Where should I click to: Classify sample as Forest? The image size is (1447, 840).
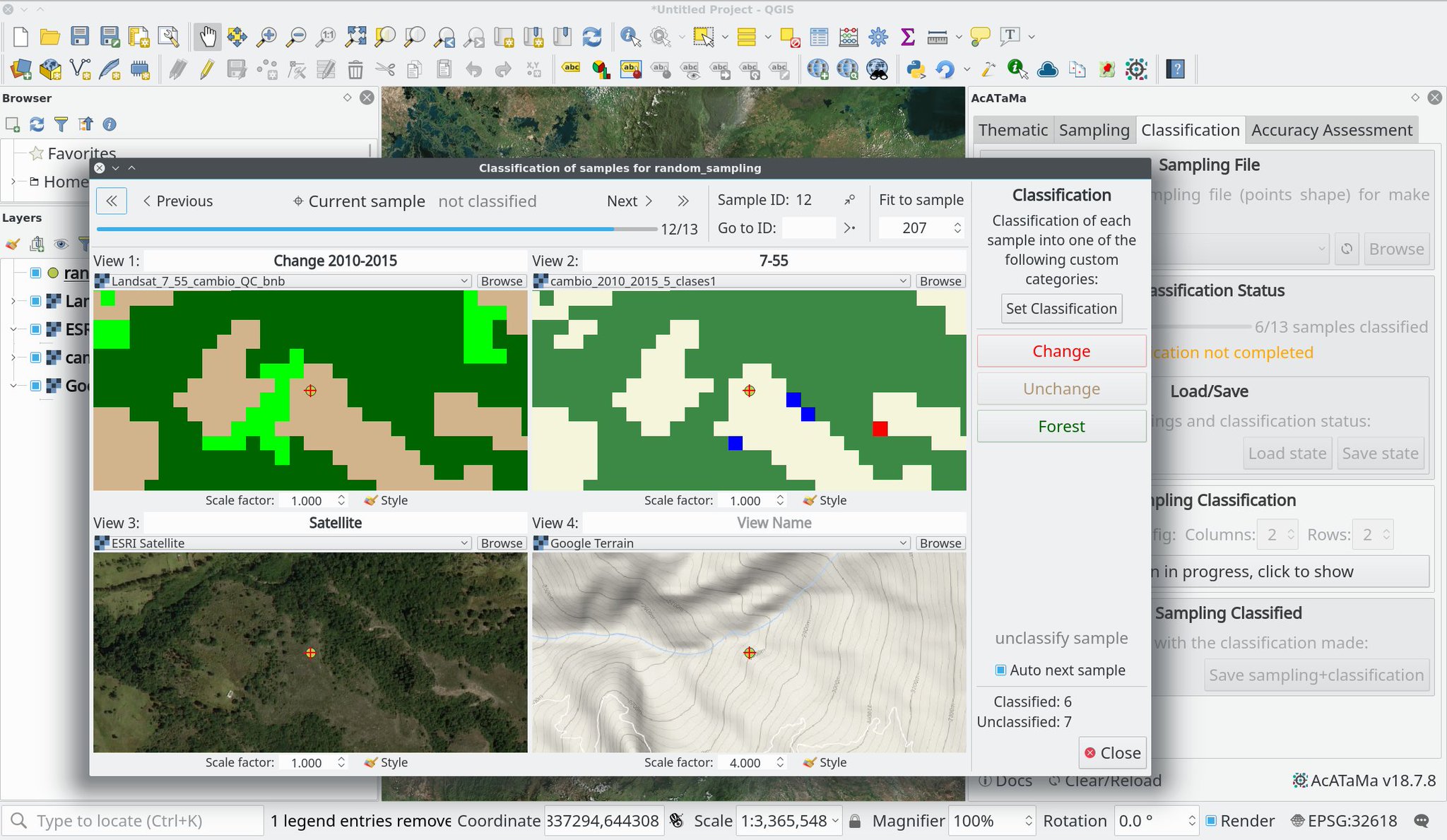(x=1061, y=427)
